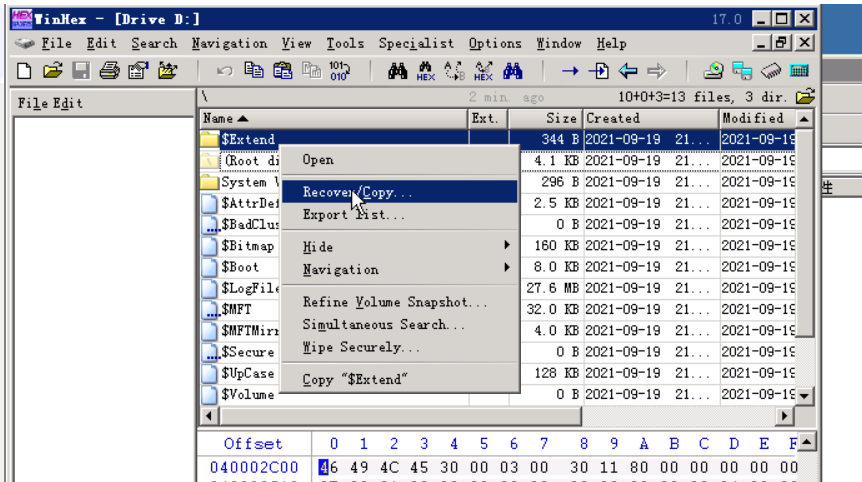Choose Wipe Securely... entry
This screenshot has width=862, height=482.
click(400, 347)
